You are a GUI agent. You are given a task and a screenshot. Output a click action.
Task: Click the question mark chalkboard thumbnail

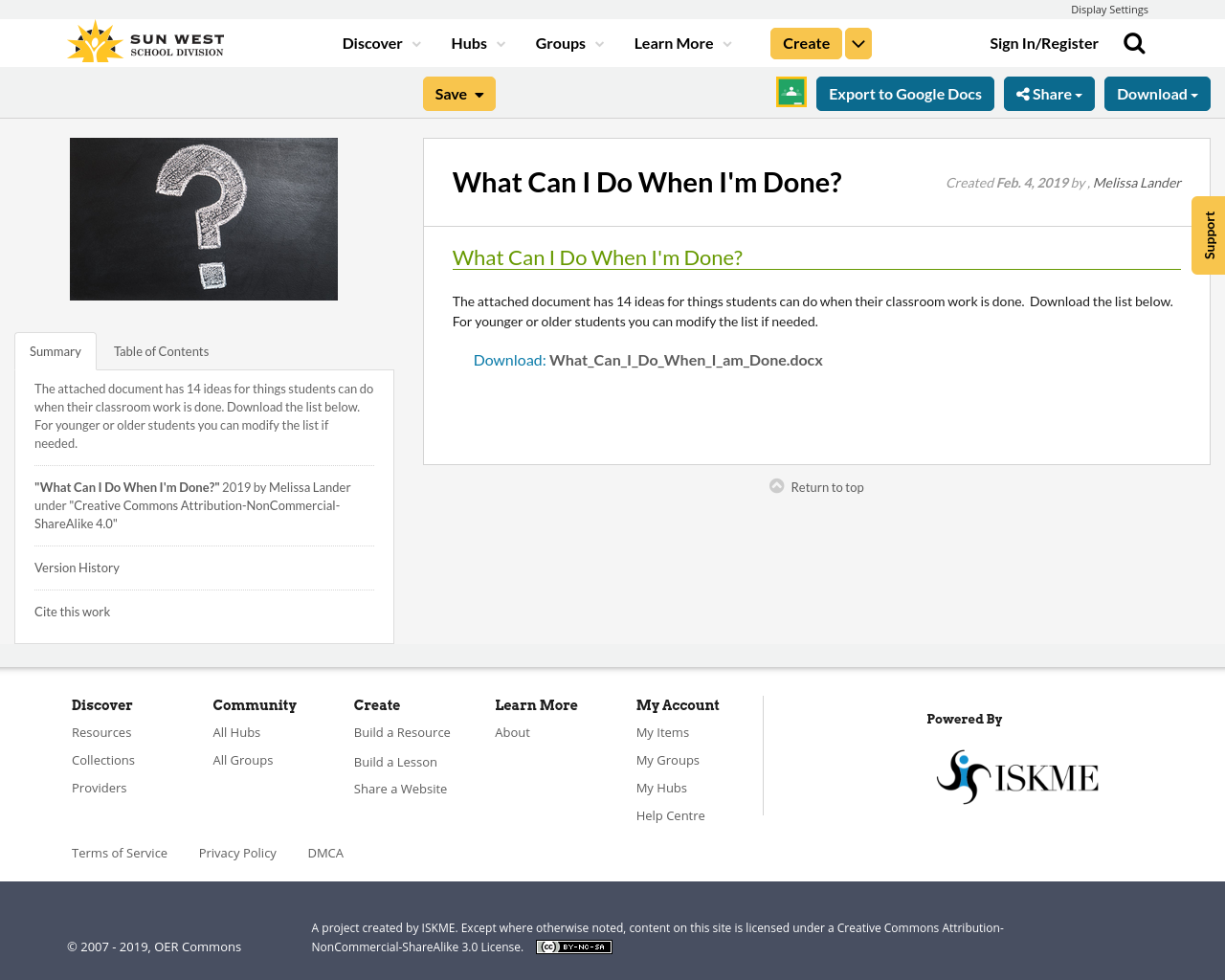click(x=203, y=218)
